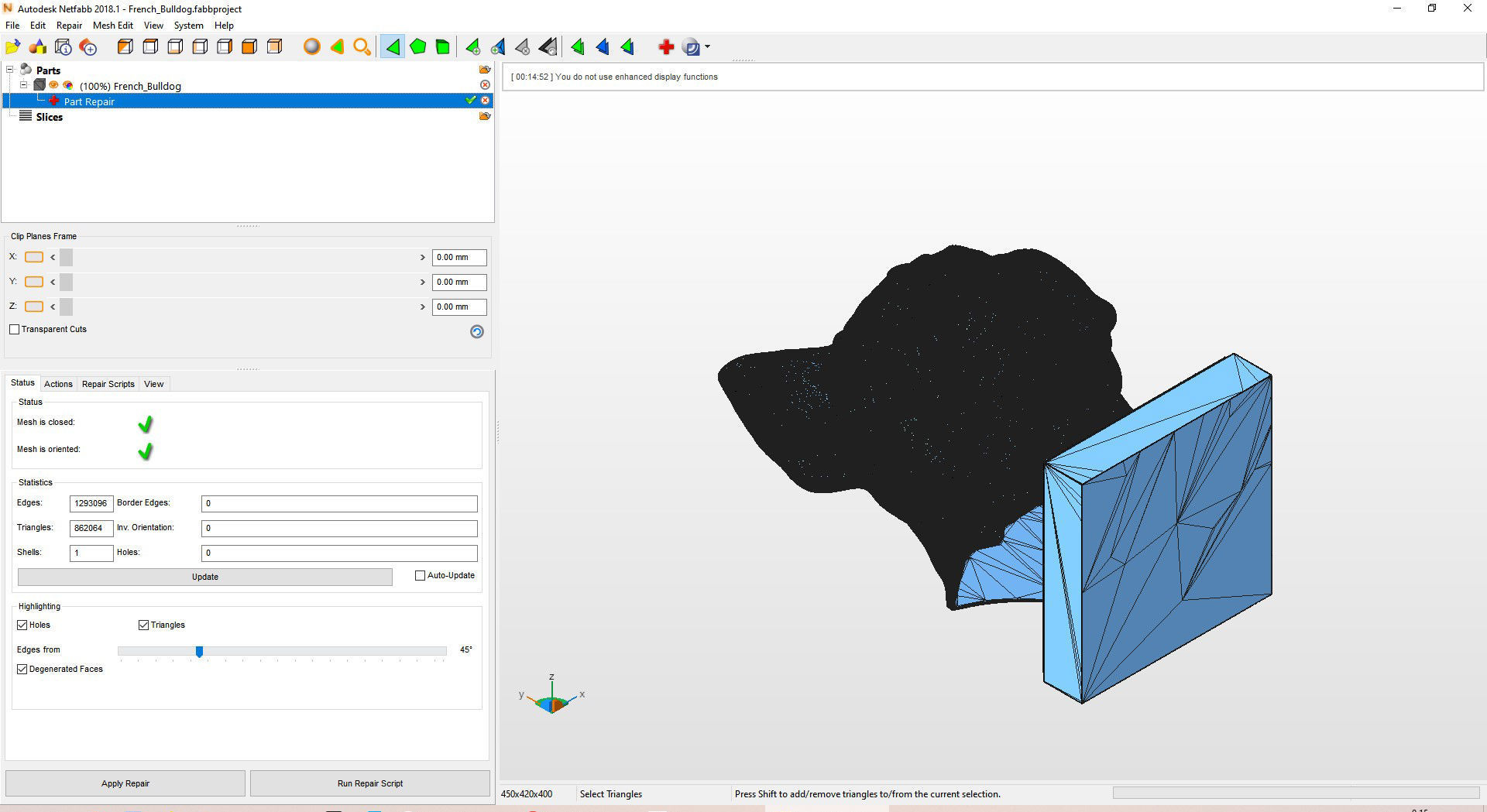The width and height of the screenshot is (1487, 812).
Task: Click the red cross repair toolbar icon
Action: click(666, 47)
